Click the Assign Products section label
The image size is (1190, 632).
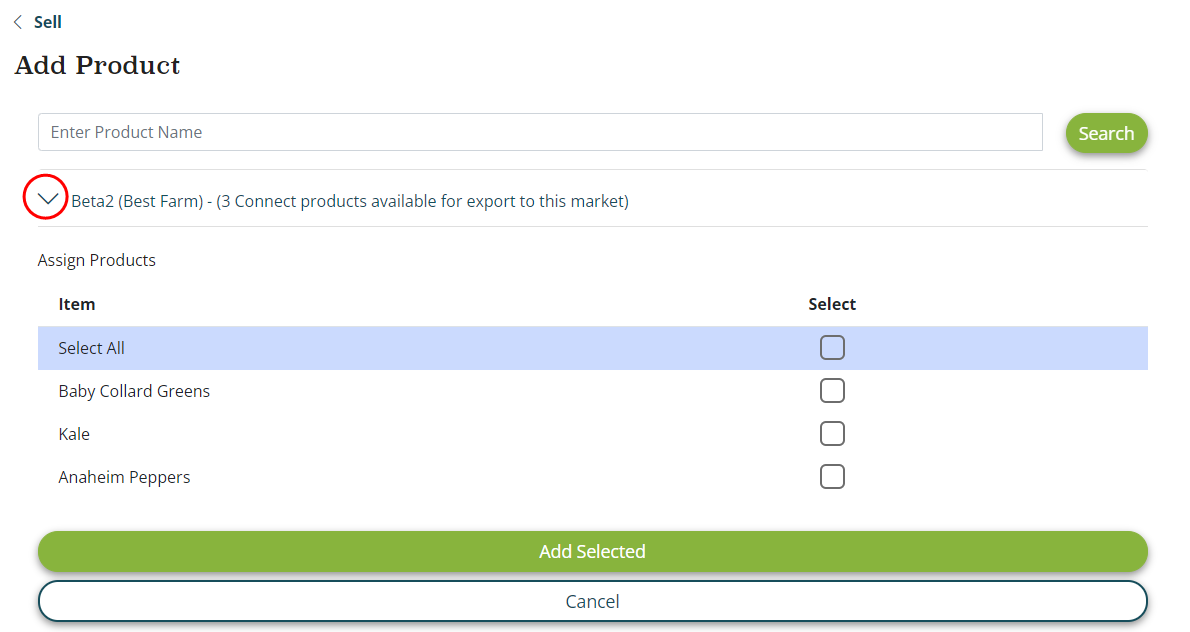97,260
